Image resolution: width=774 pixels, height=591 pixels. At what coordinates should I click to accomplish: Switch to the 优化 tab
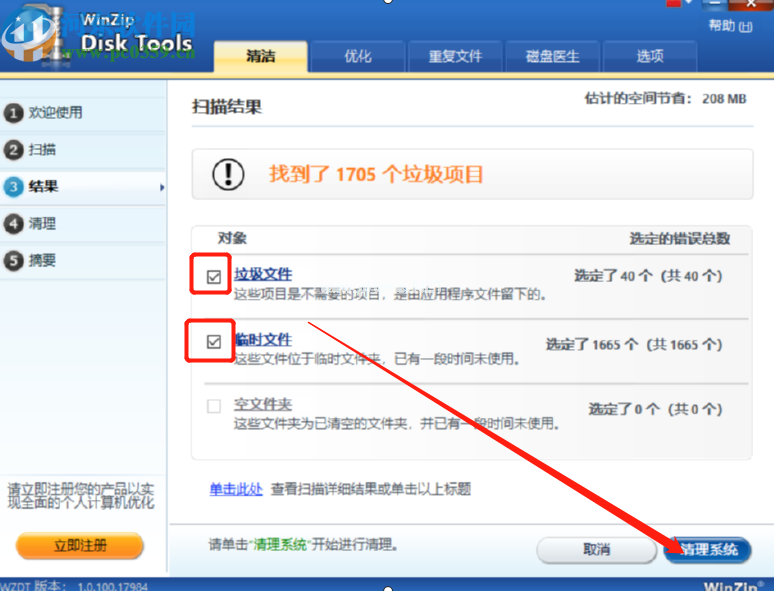point(357,57)
